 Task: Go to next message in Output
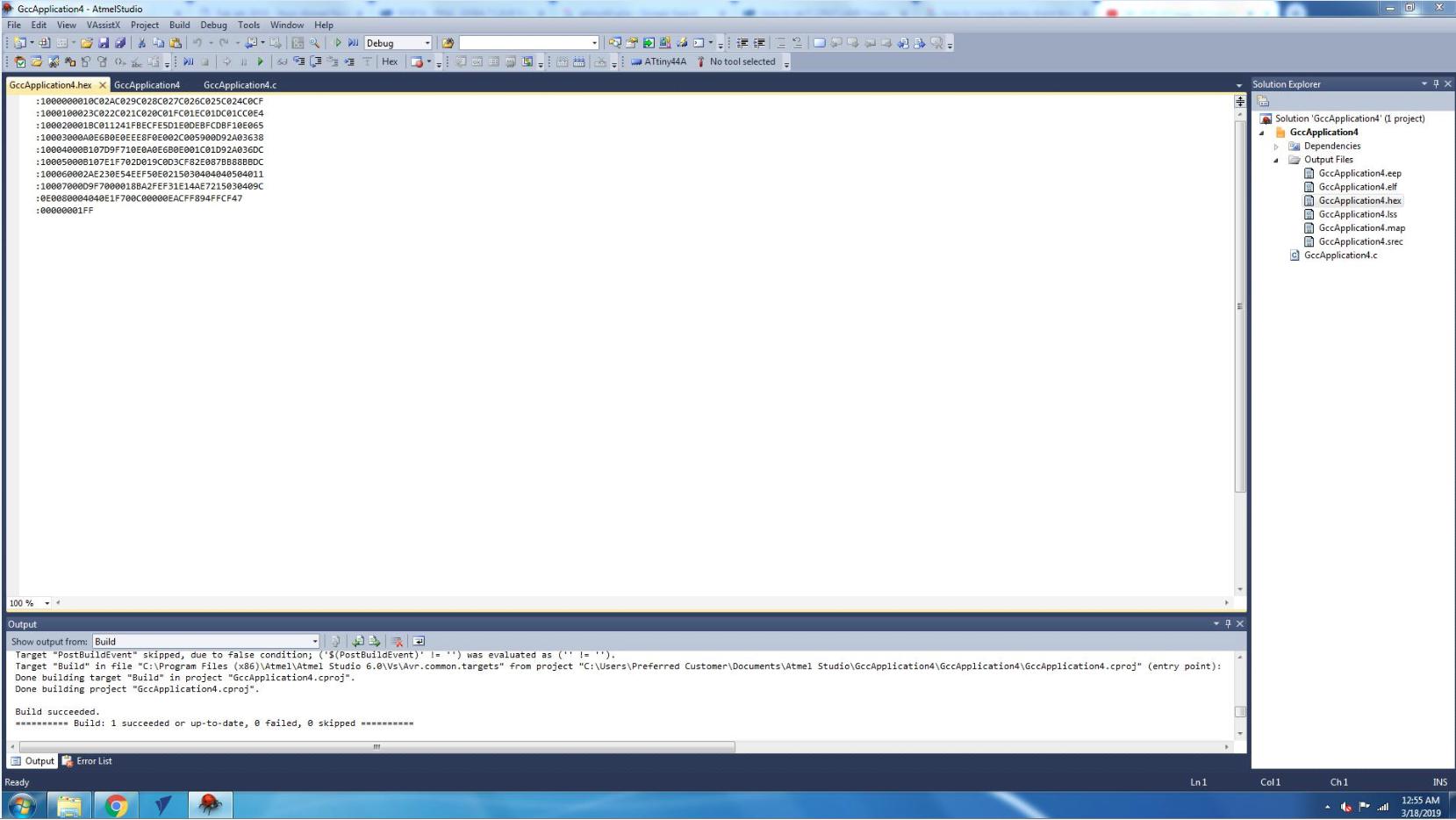pos(375,642)
